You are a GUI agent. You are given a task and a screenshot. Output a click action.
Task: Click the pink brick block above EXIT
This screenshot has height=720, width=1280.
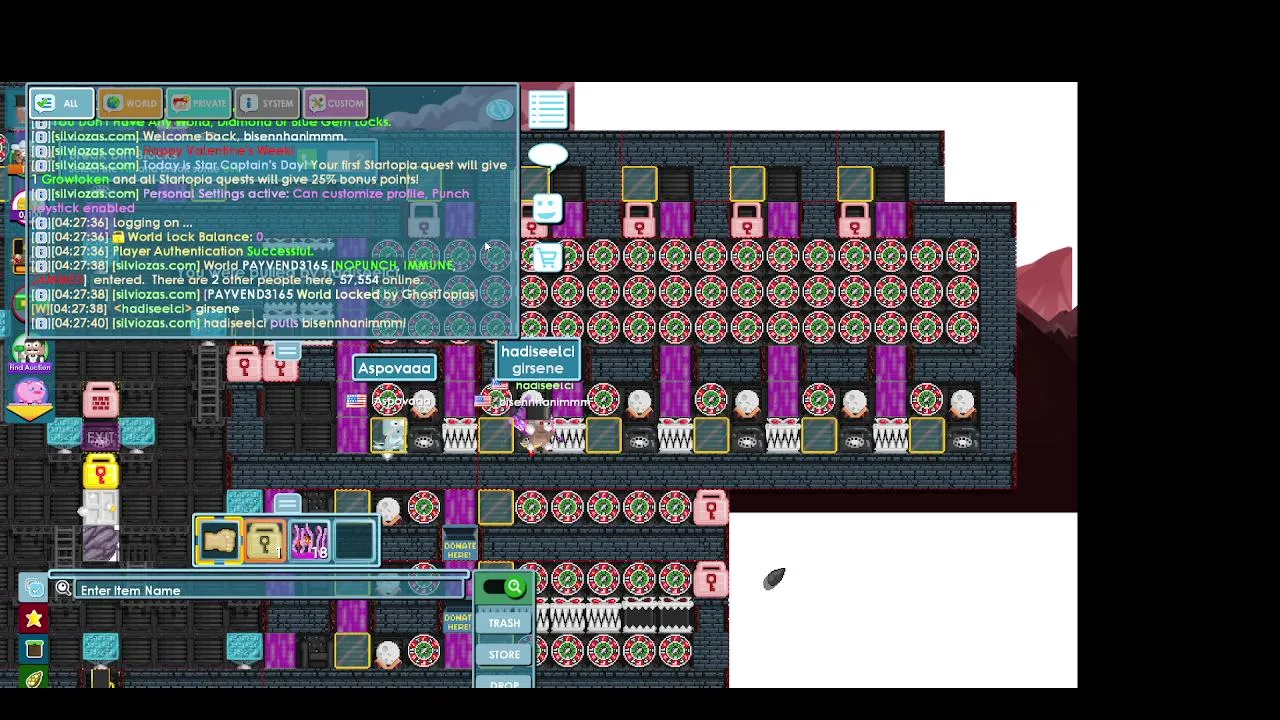(x=100, y=401)
